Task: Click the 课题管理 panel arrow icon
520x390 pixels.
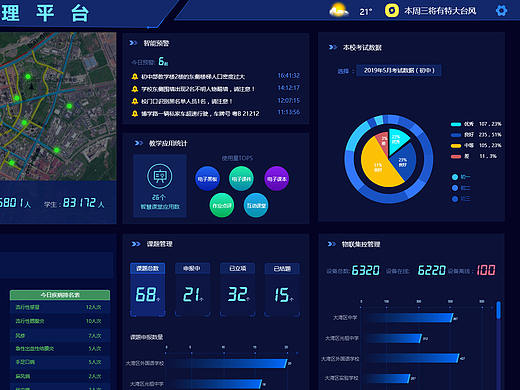Action: click(136, 244)
